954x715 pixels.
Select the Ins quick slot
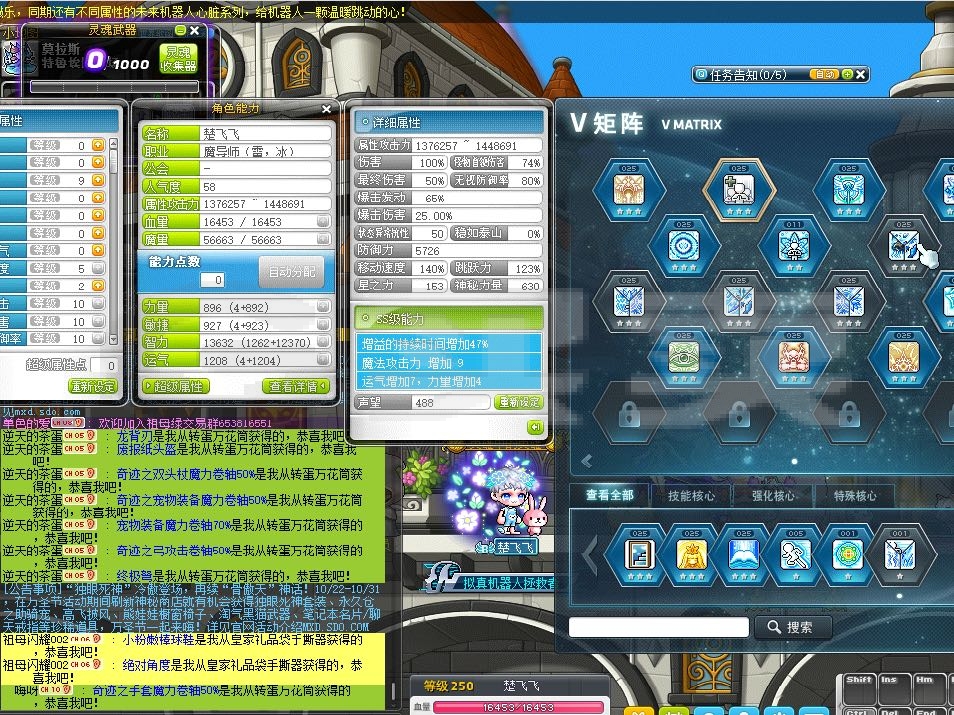(x=894, y=689)
